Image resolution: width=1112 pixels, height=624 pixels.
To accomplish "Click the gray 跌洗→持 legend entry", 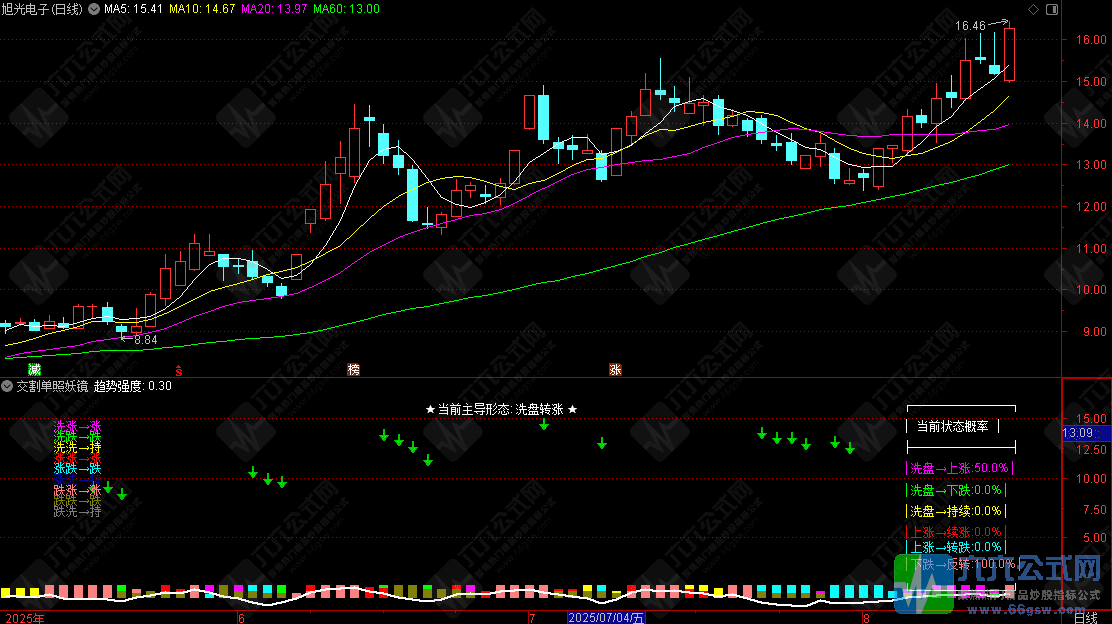I will (x=77, y=511).
